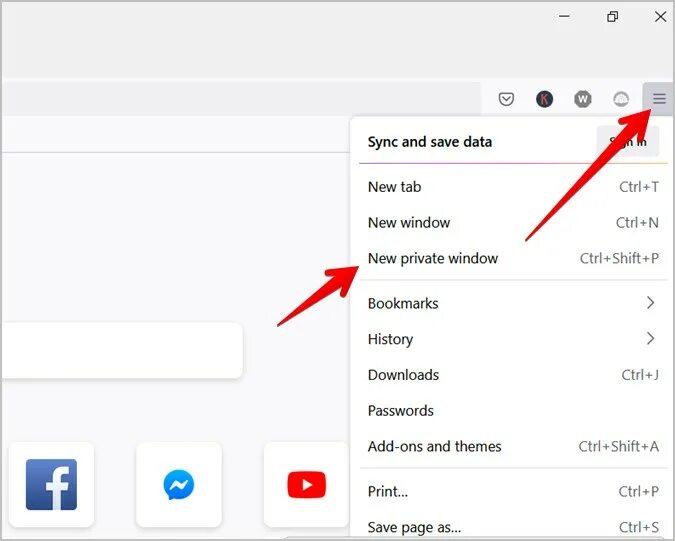Open Downloads from the menu
Image resolution: width=675 pixels, height=541 pixels.
pyautogui.click(x=513, y=375)
